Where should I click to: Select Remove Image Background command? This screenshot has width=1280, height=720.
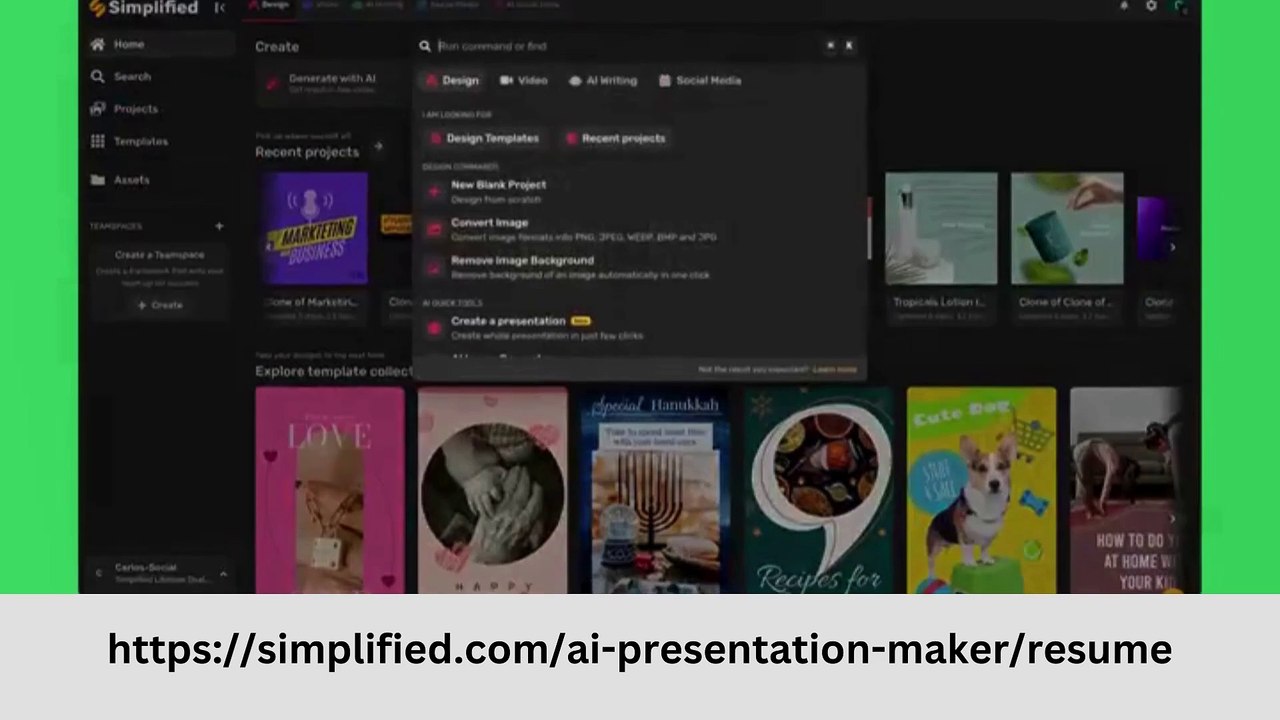(x=640, y=267)
